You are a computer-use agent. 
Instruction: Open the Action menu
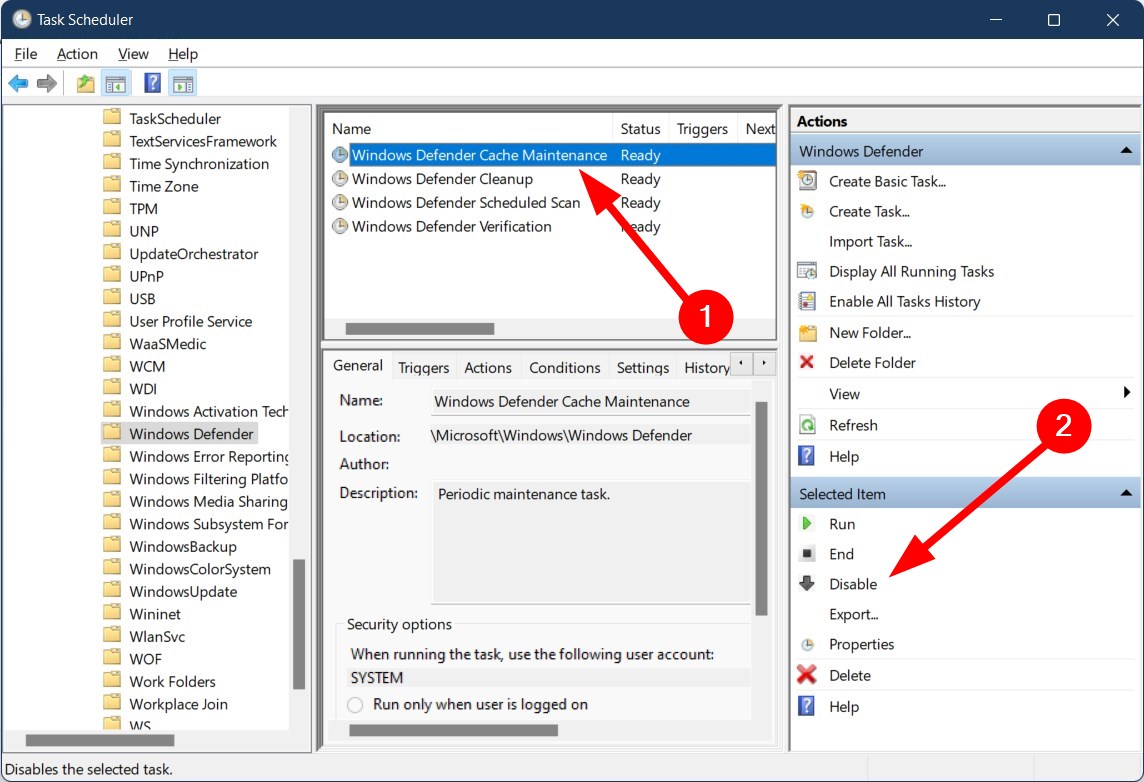[x=77, y=54]
